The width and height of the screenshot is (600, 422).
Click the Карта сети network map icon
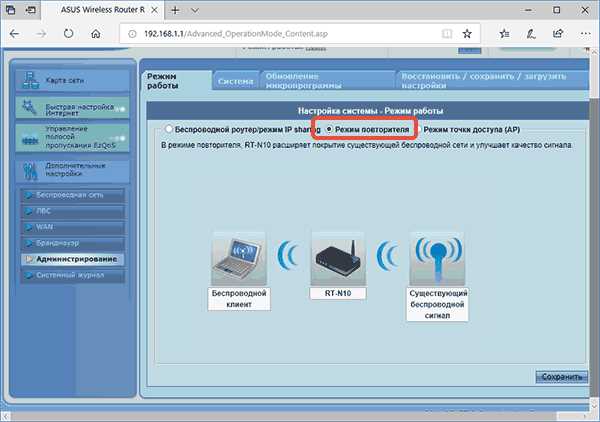[x=30, y=80]
